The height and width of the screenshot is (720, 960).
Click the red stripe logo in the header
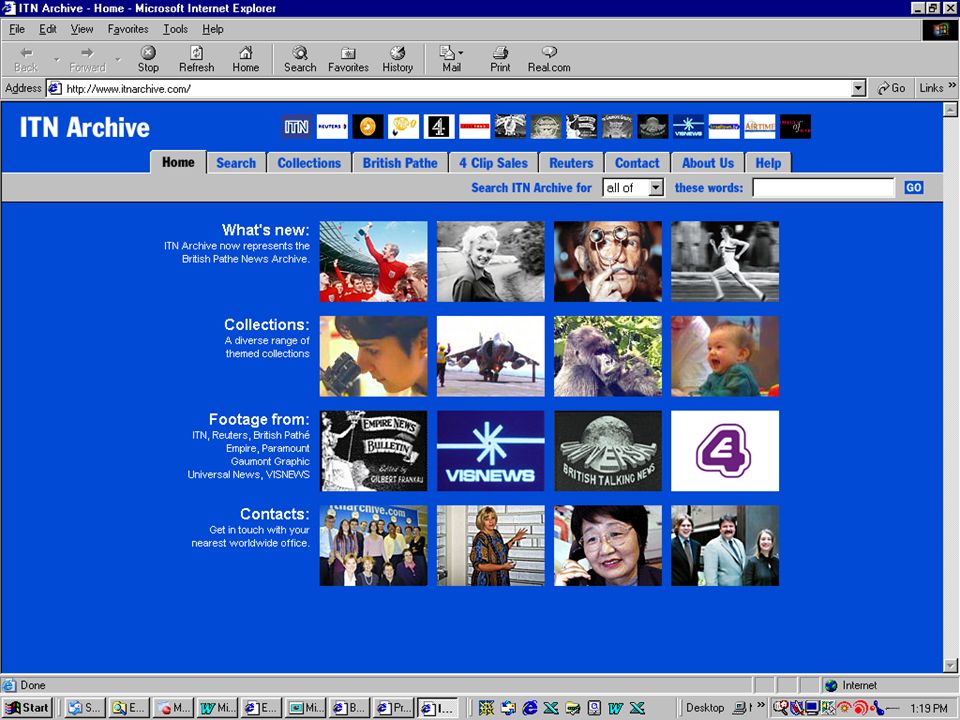[x=474, y=127]
